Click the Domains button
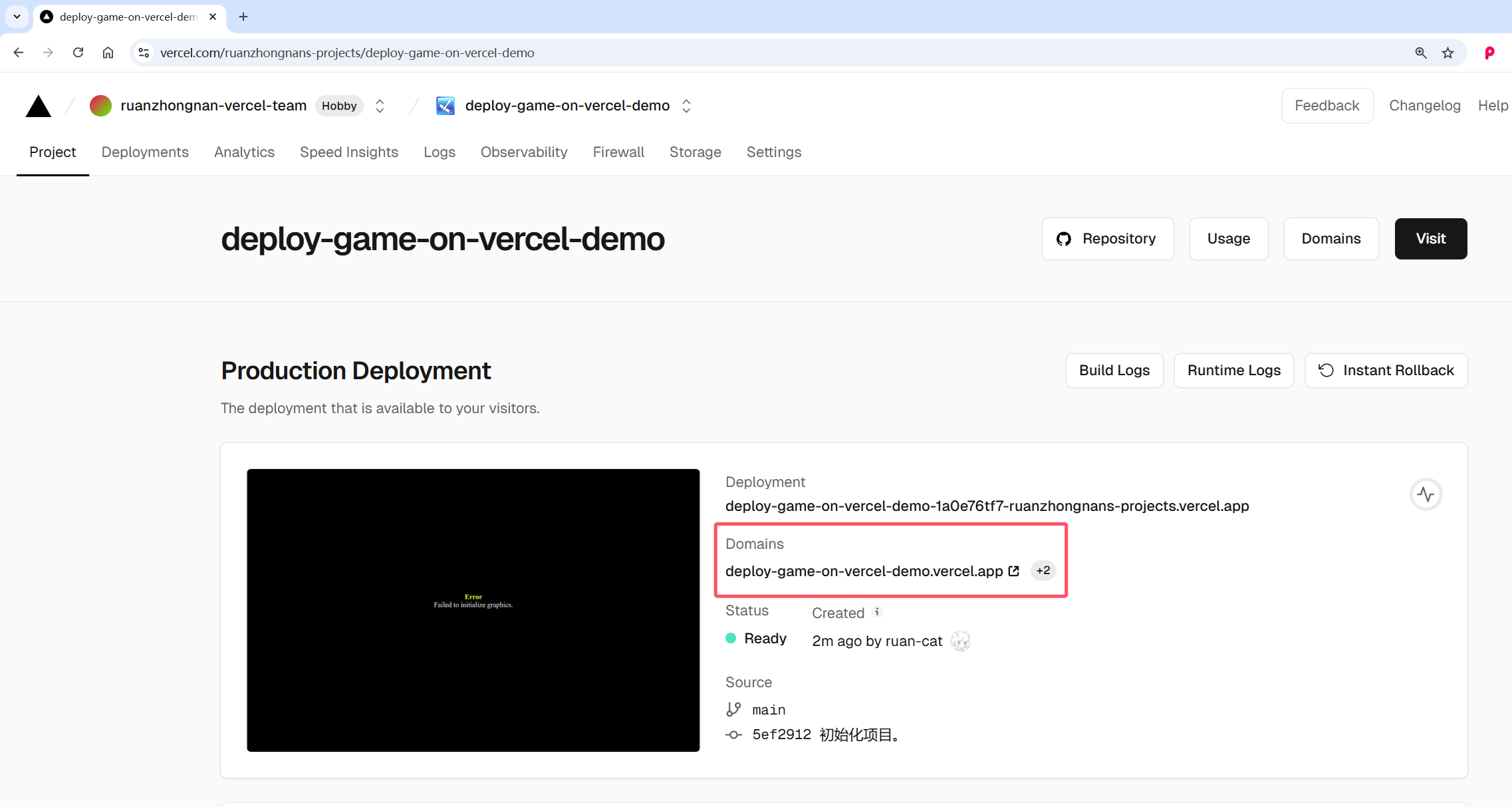The width and height of the screenshot is (1512, 807). 1331,239
